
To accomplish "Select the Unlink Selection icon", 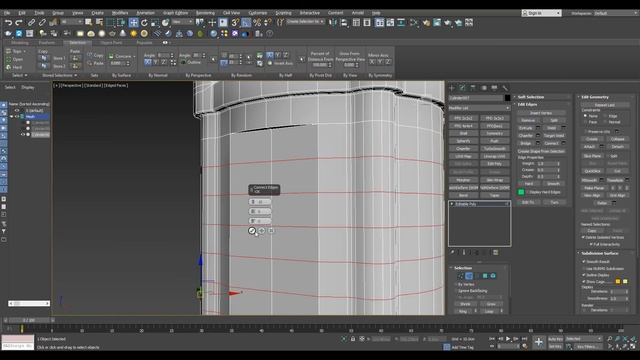I will coord(42,23).
